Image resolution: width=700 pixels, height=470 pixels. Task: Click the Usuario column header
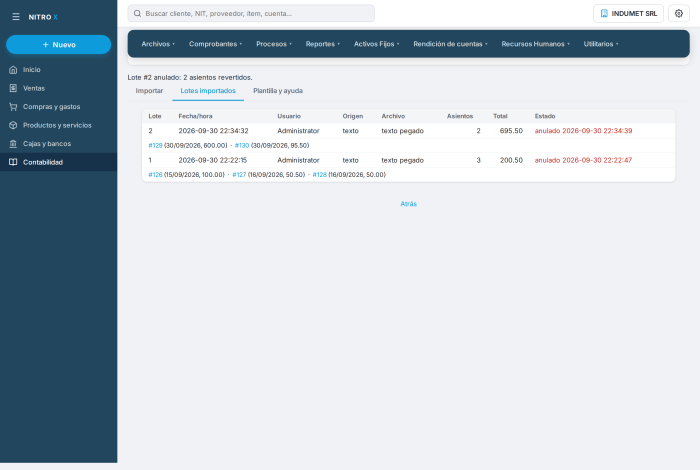289,116
